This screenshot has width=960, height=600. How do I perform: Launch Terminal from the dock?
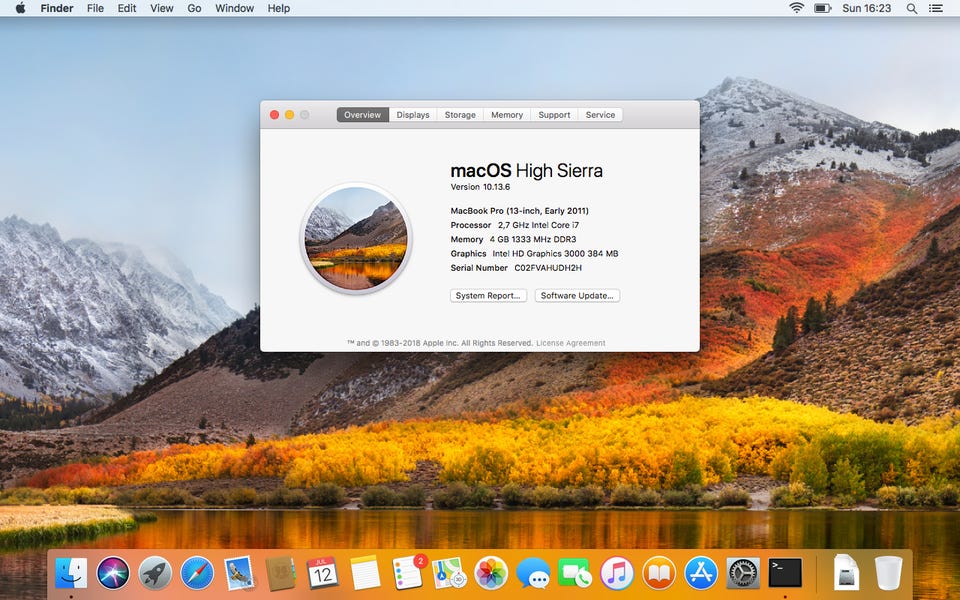tap(785, 573)
